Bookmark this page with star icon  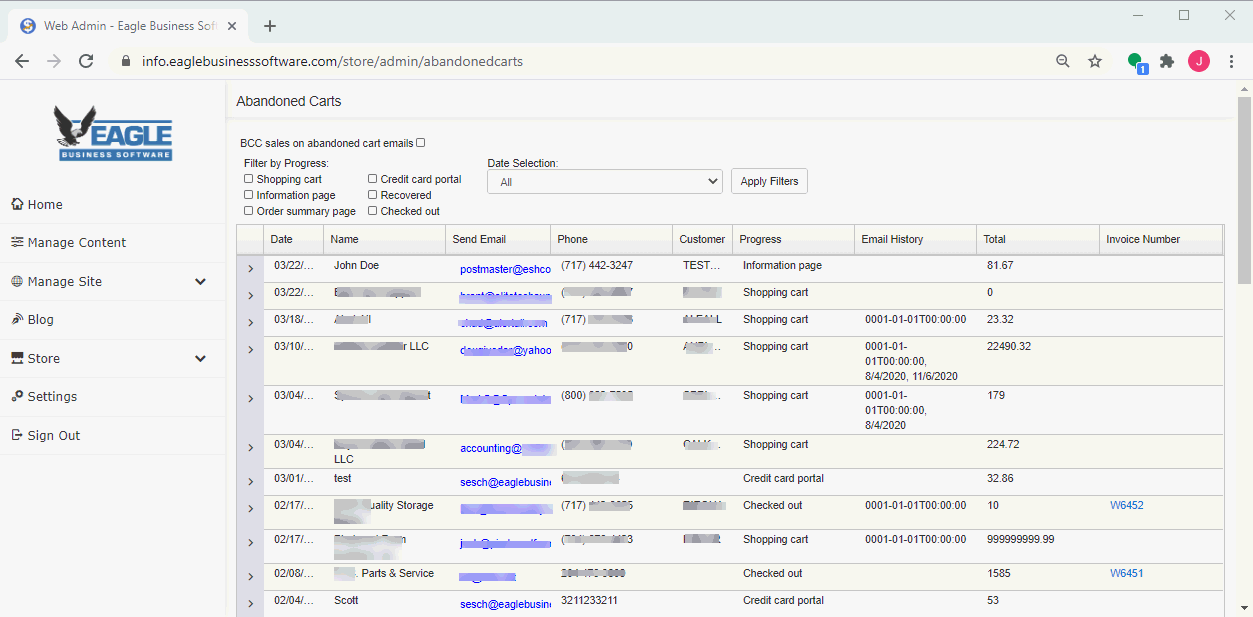pyautogui.click(x=1095, y=61)
